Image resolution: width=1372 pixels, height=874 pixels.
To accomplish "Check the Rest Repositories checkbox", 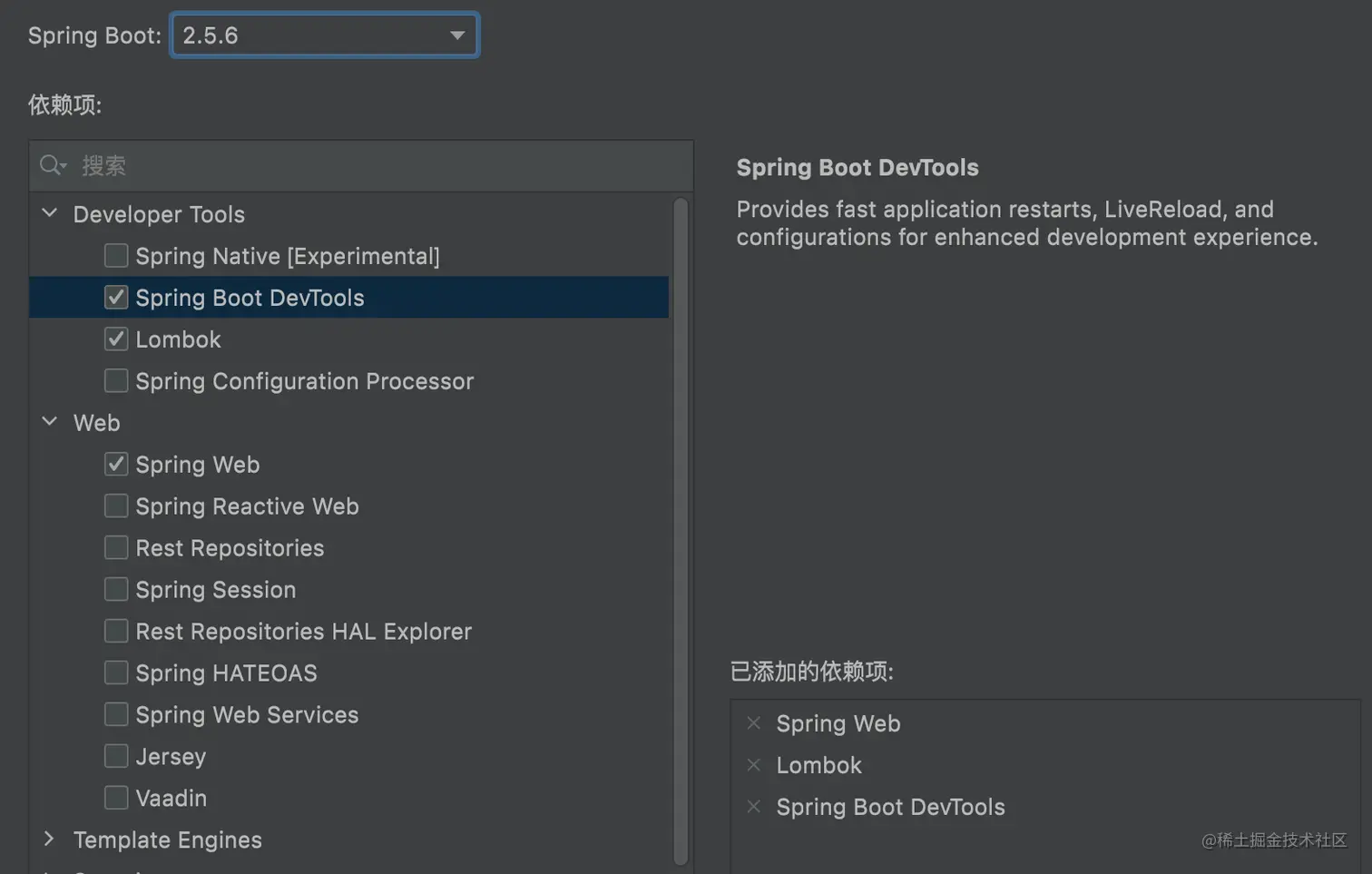I will pos(116,548).
